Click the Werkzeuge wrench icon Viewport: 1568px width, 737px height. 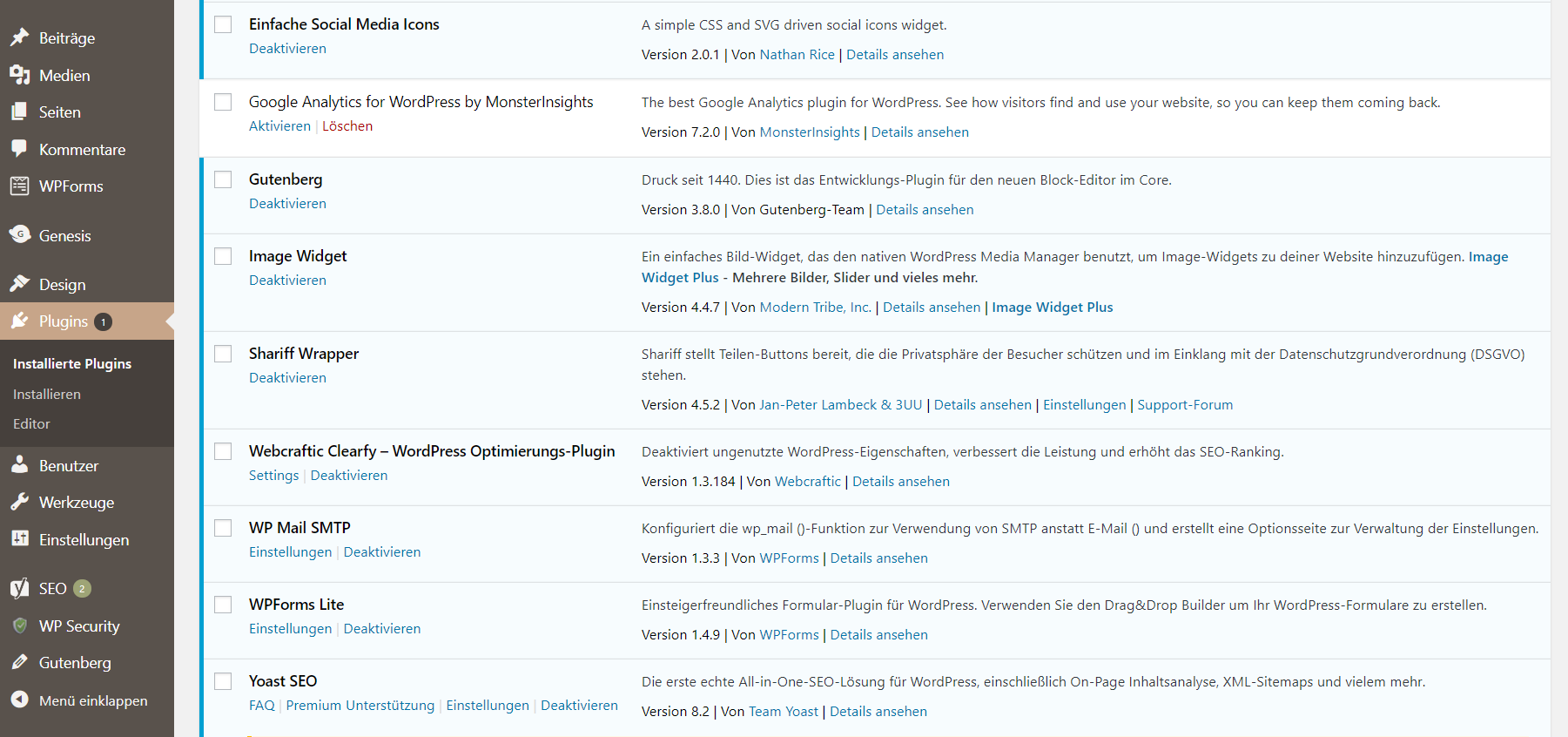[20, 502]
